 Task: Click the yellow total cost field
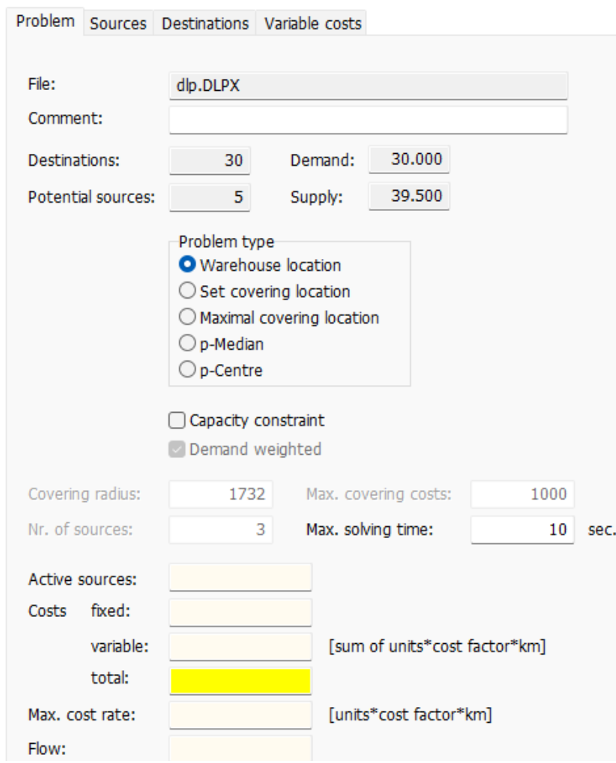(241, 681)
